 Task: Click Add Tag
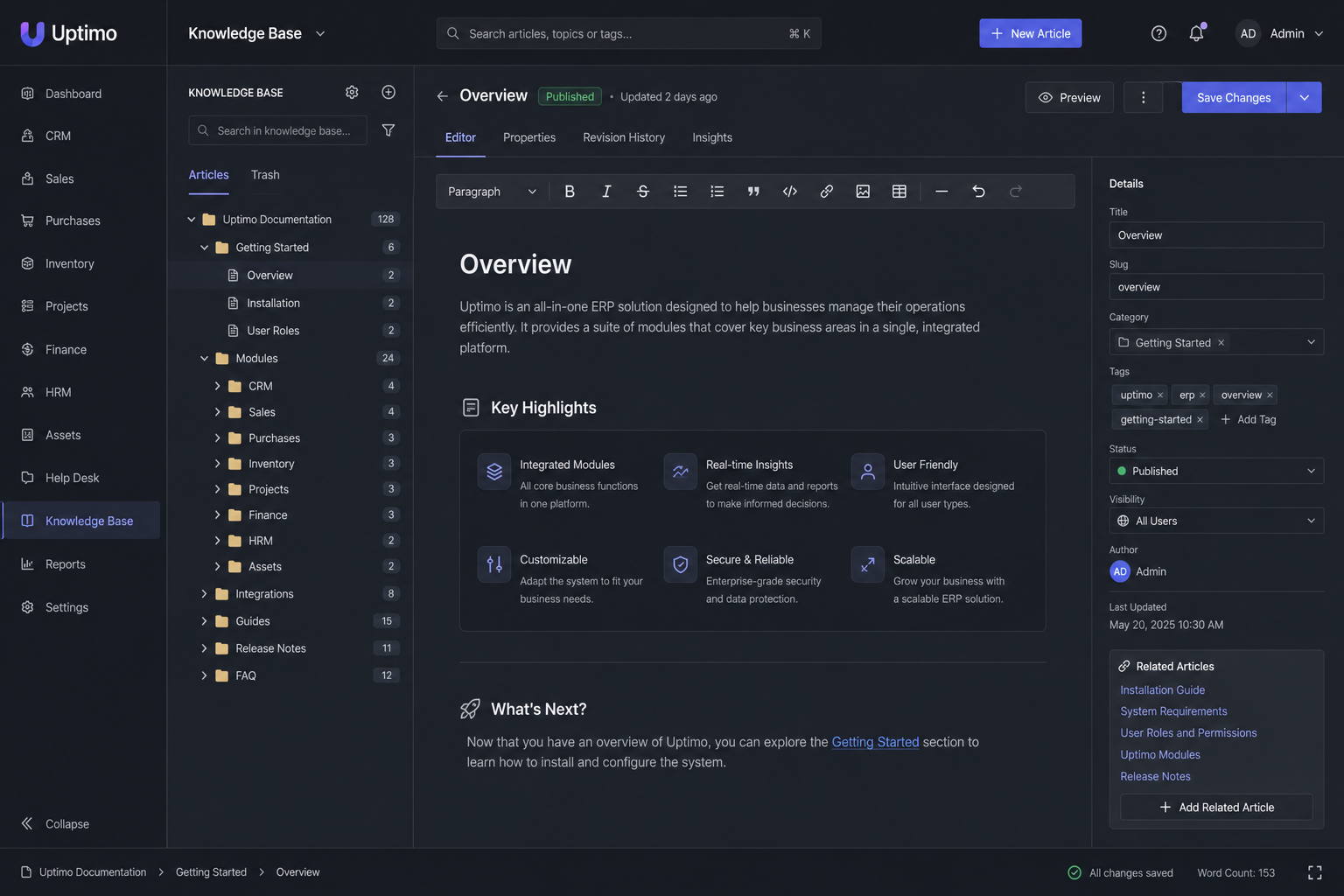coord(1249,420)
